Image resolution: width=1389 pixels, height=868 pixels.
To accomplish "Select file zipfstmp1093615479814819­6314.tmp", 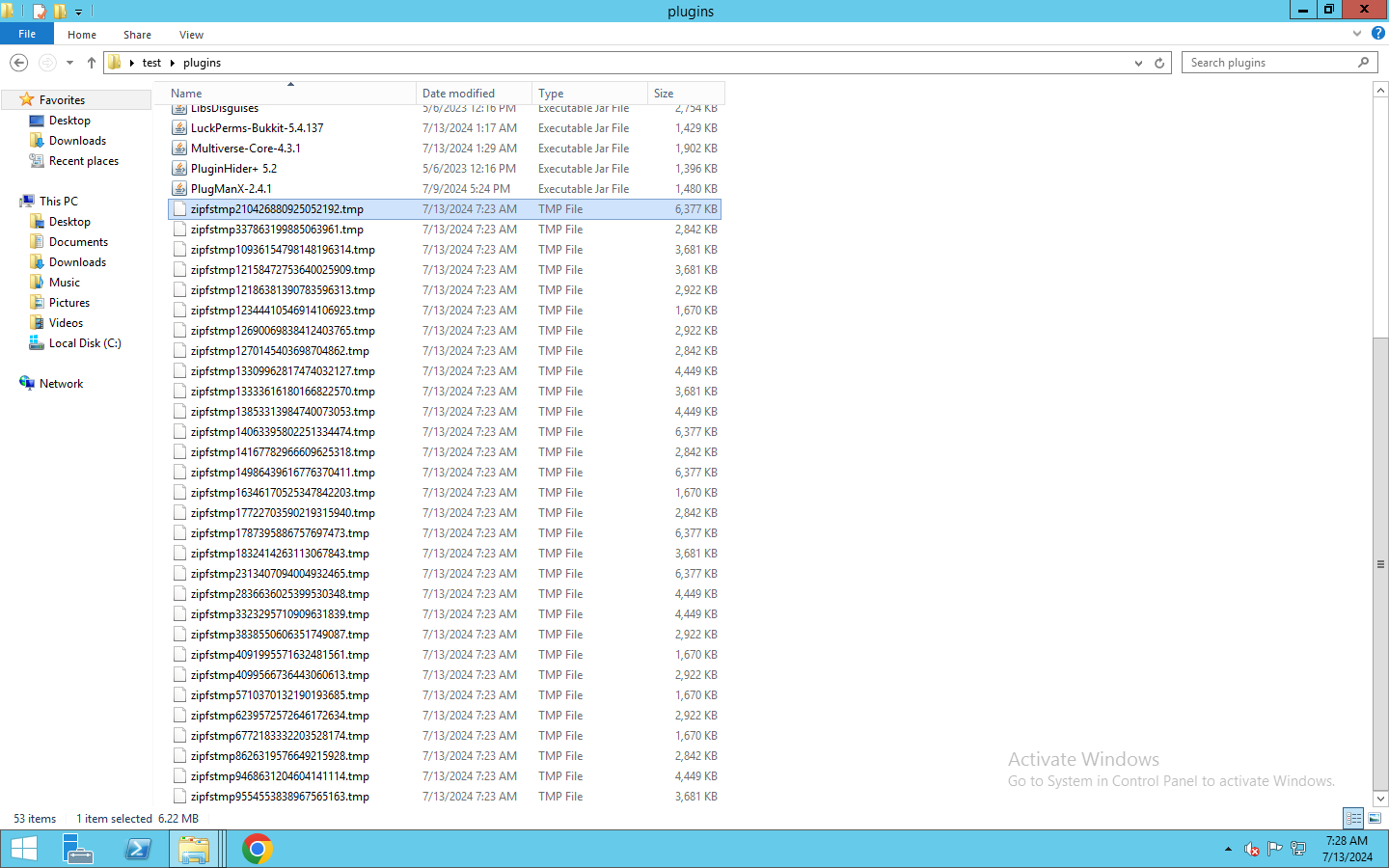I will click(x=283, y=250).
